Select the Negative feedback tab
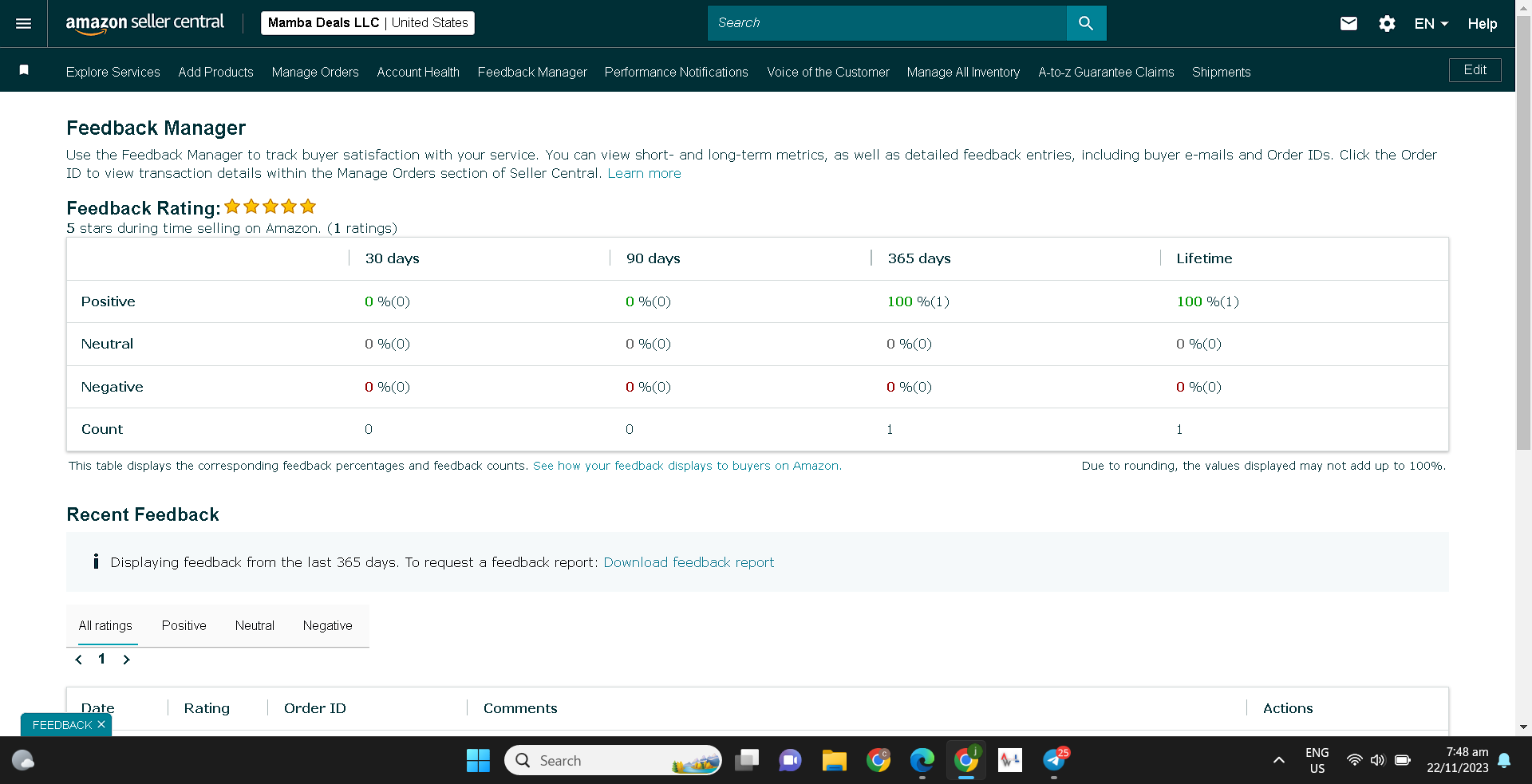Screen dimensions: 1532x784 (328, 625)
